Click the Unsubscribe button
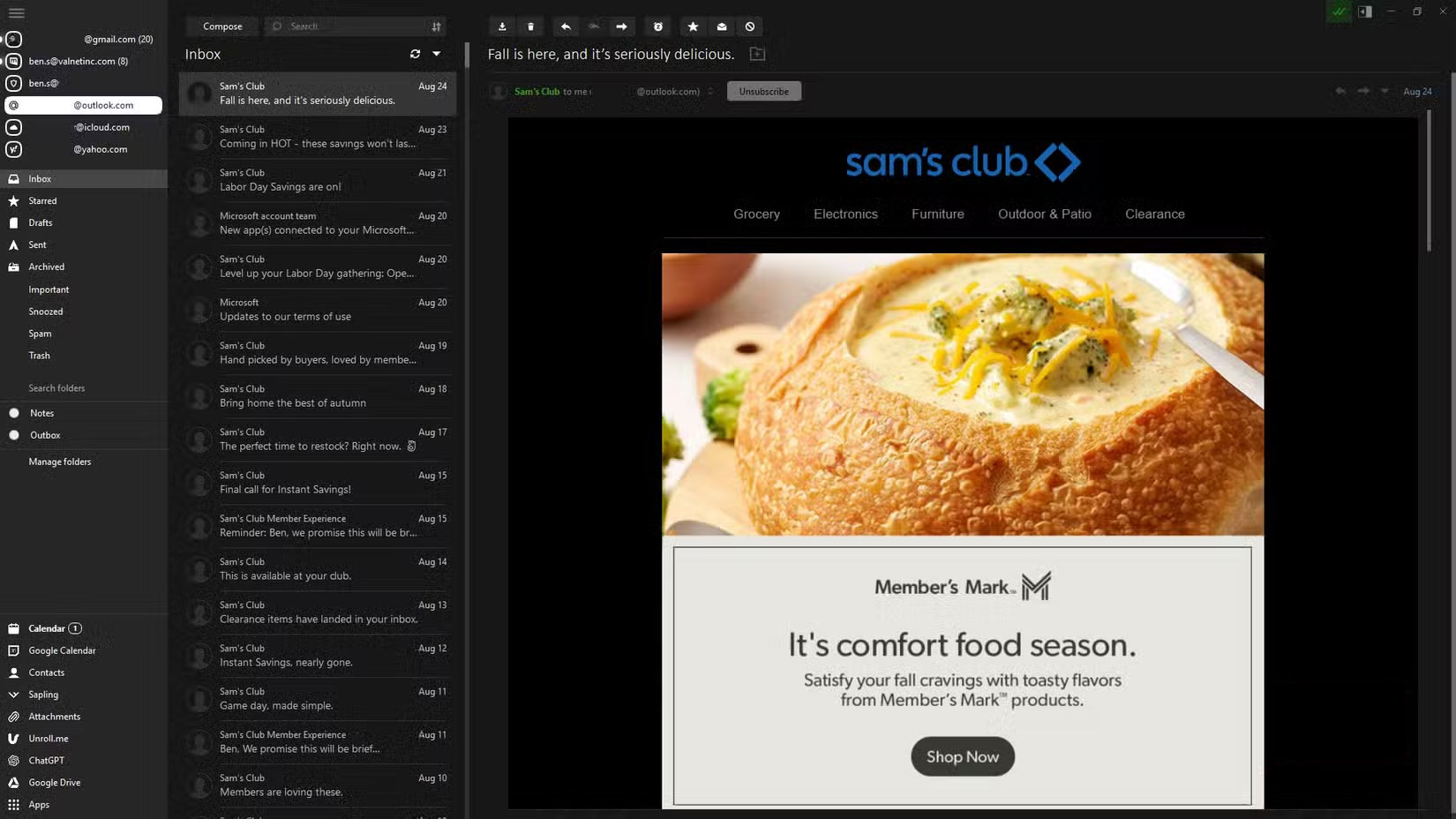 (x=764, y=91)
